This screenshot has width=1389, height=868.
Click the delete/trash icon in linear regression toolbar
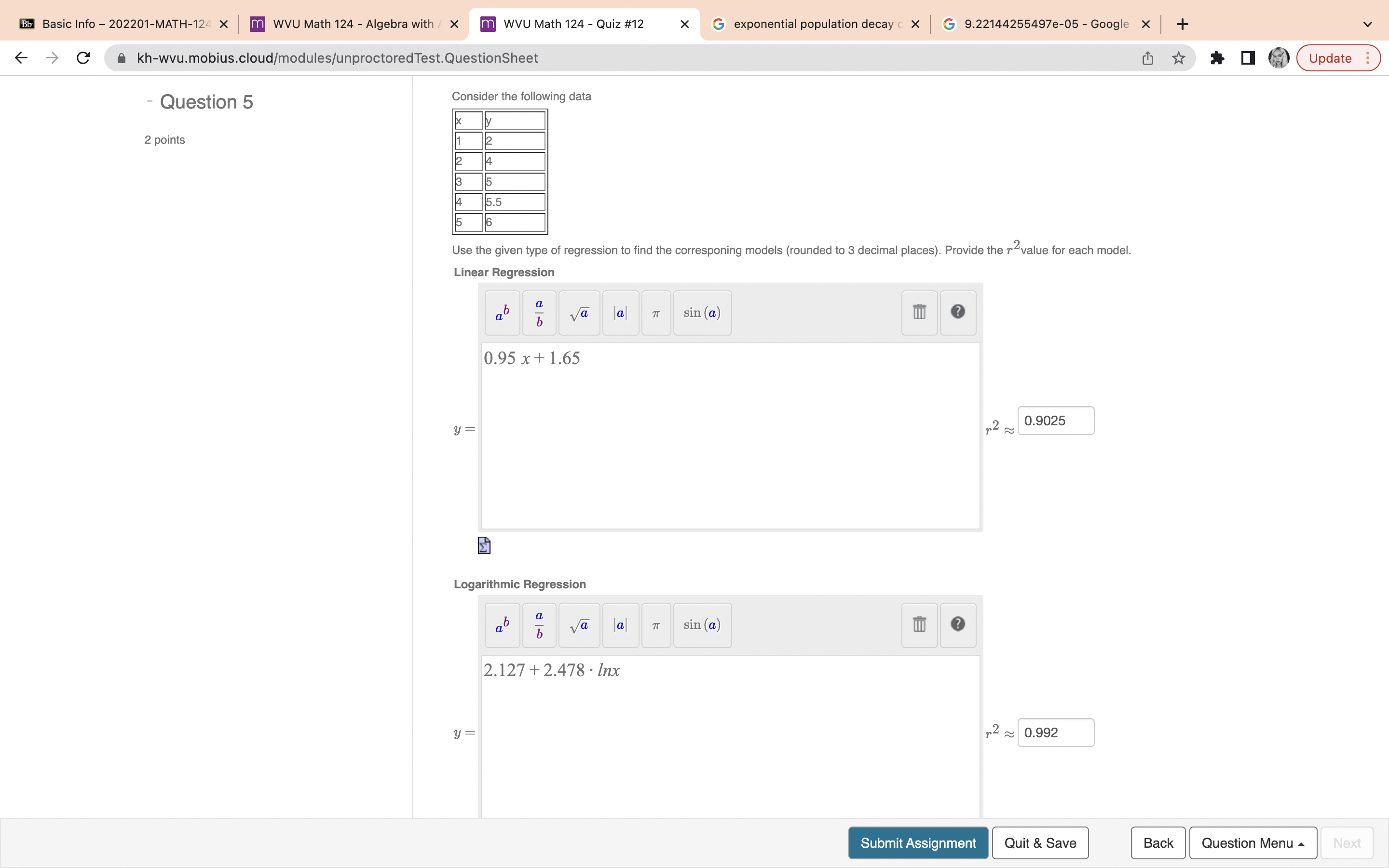(x=919, y=312)
